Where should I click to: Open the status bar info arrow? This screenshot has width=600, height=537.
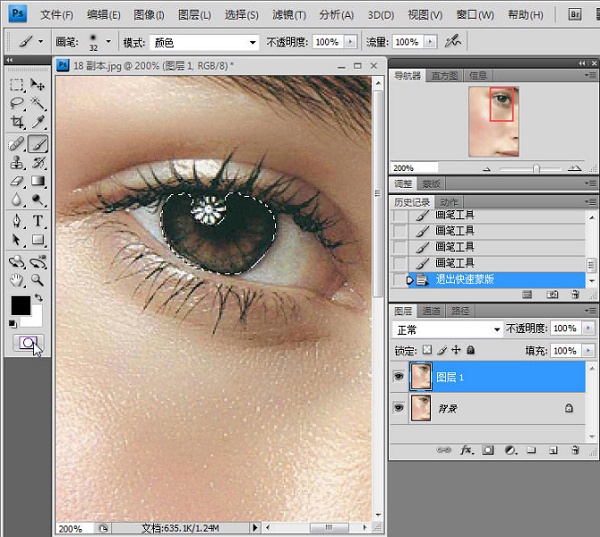[255, 528]
